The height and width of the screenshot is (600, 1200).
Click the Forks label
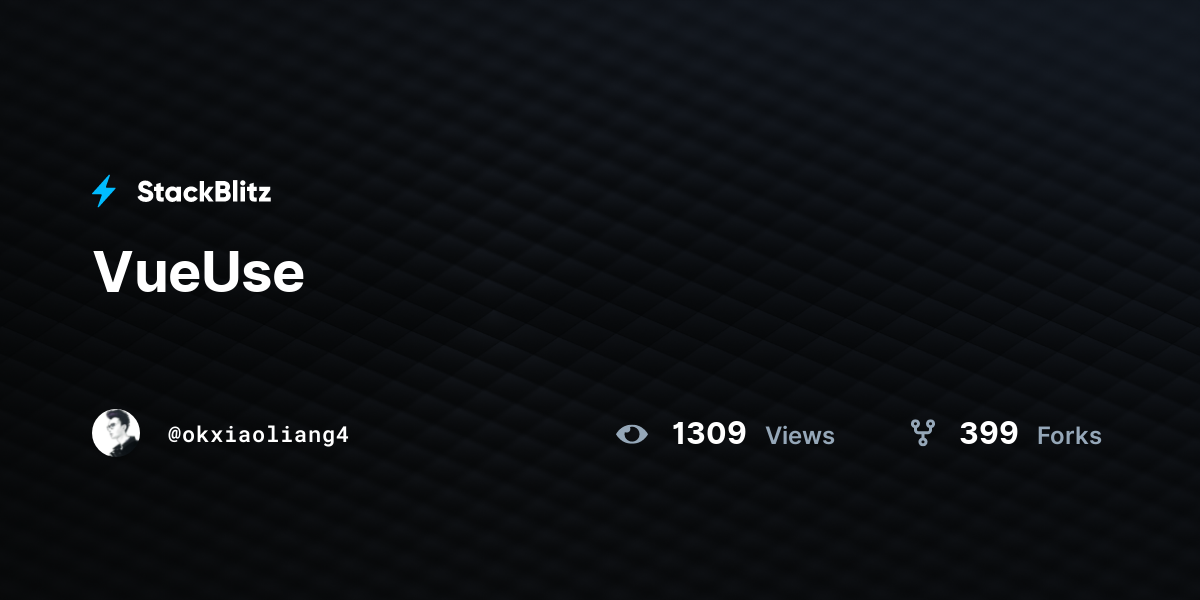[1069, 436]
